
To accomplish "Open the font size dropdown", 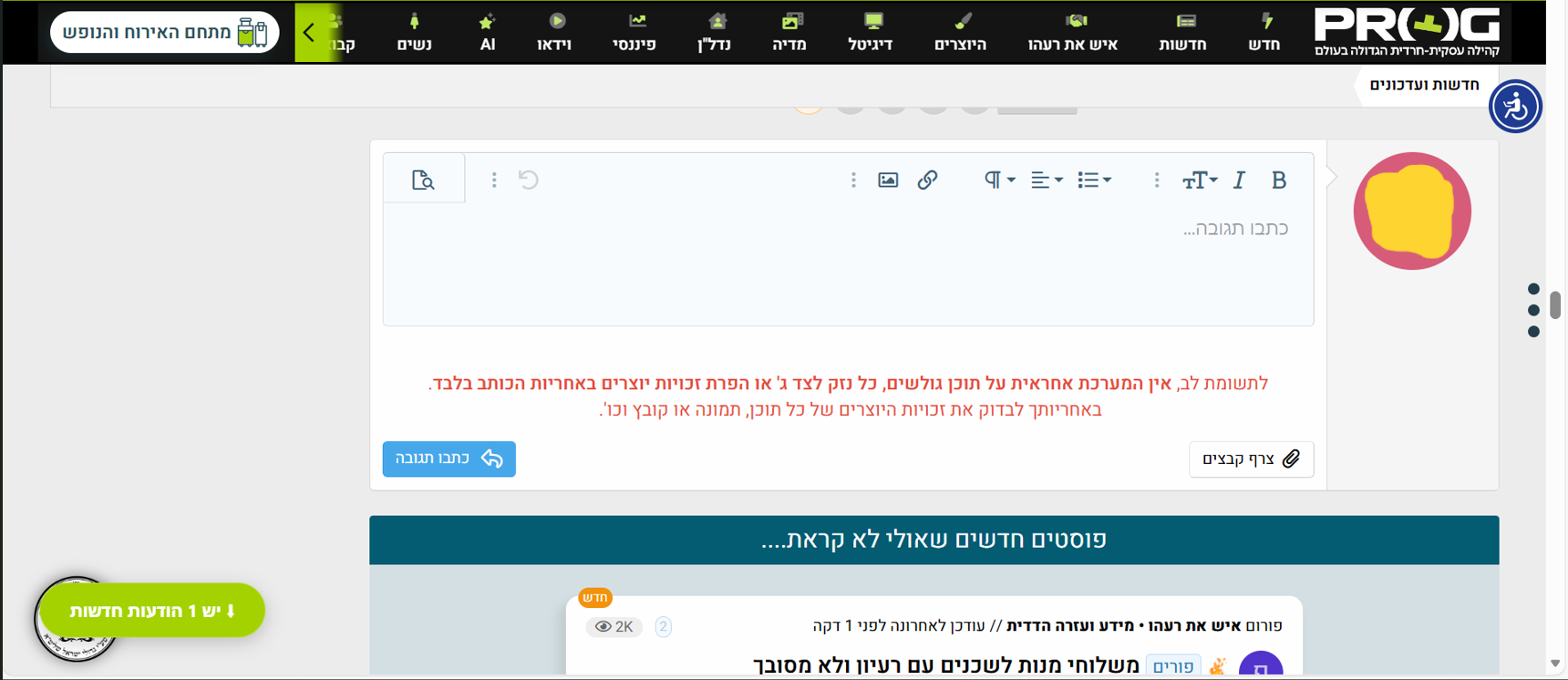I will (1199, 180).
